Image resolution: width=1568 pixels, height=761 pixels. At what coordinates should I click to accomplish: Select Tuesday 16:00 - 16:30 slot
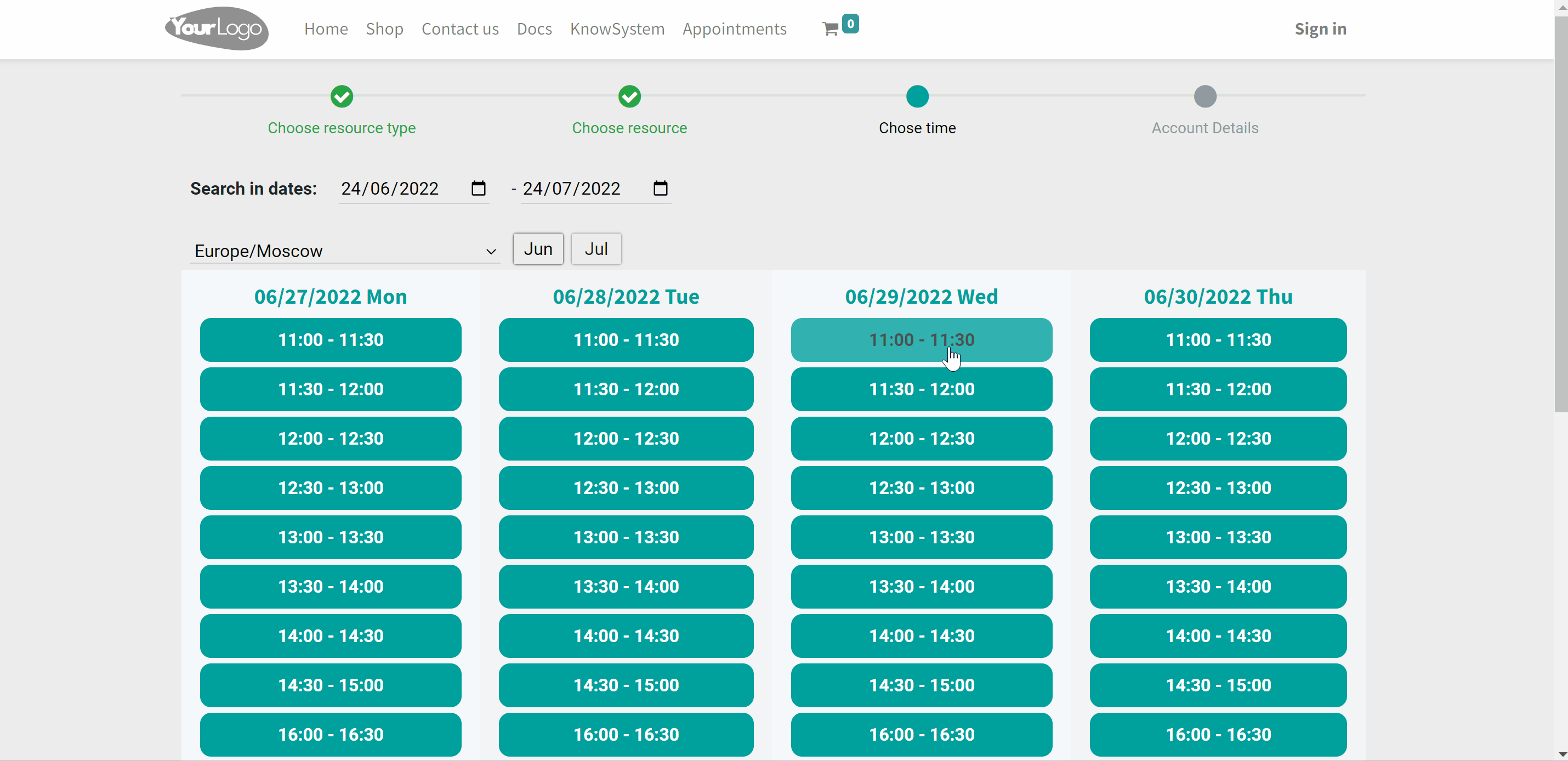[626, 734]
